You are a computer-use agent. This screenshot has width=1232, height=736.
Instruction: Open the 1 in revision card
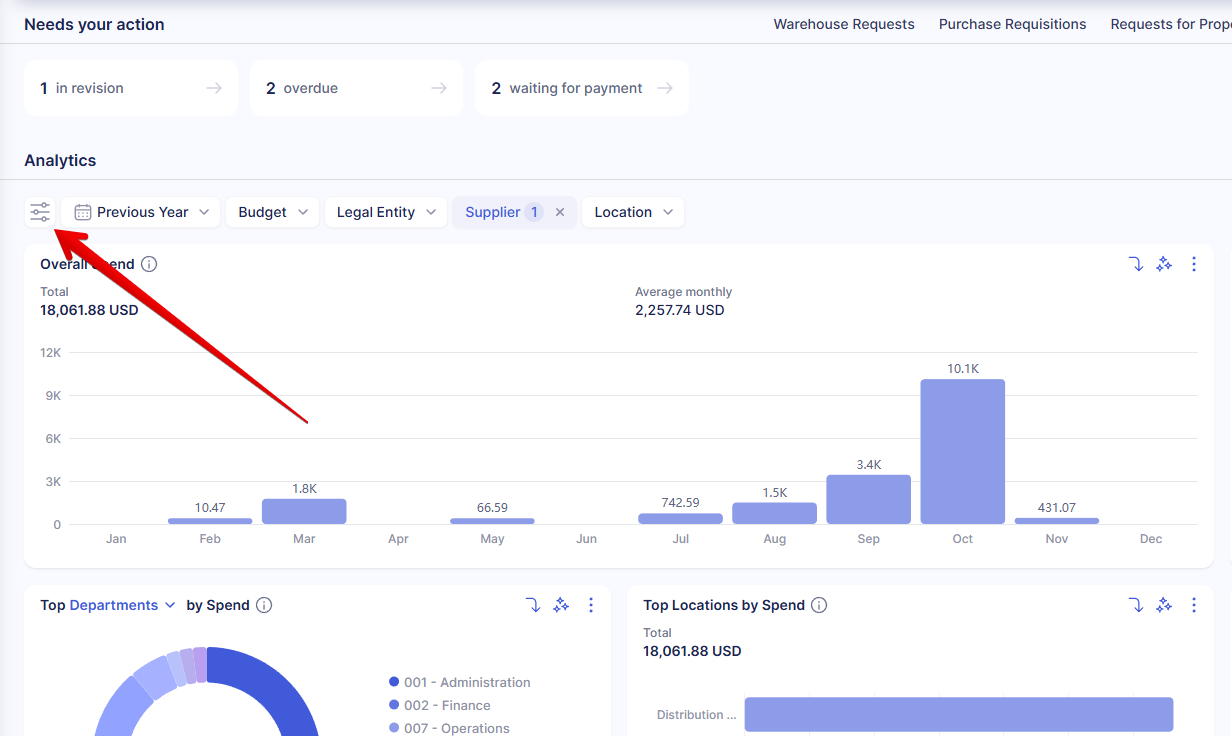[130, 88]
